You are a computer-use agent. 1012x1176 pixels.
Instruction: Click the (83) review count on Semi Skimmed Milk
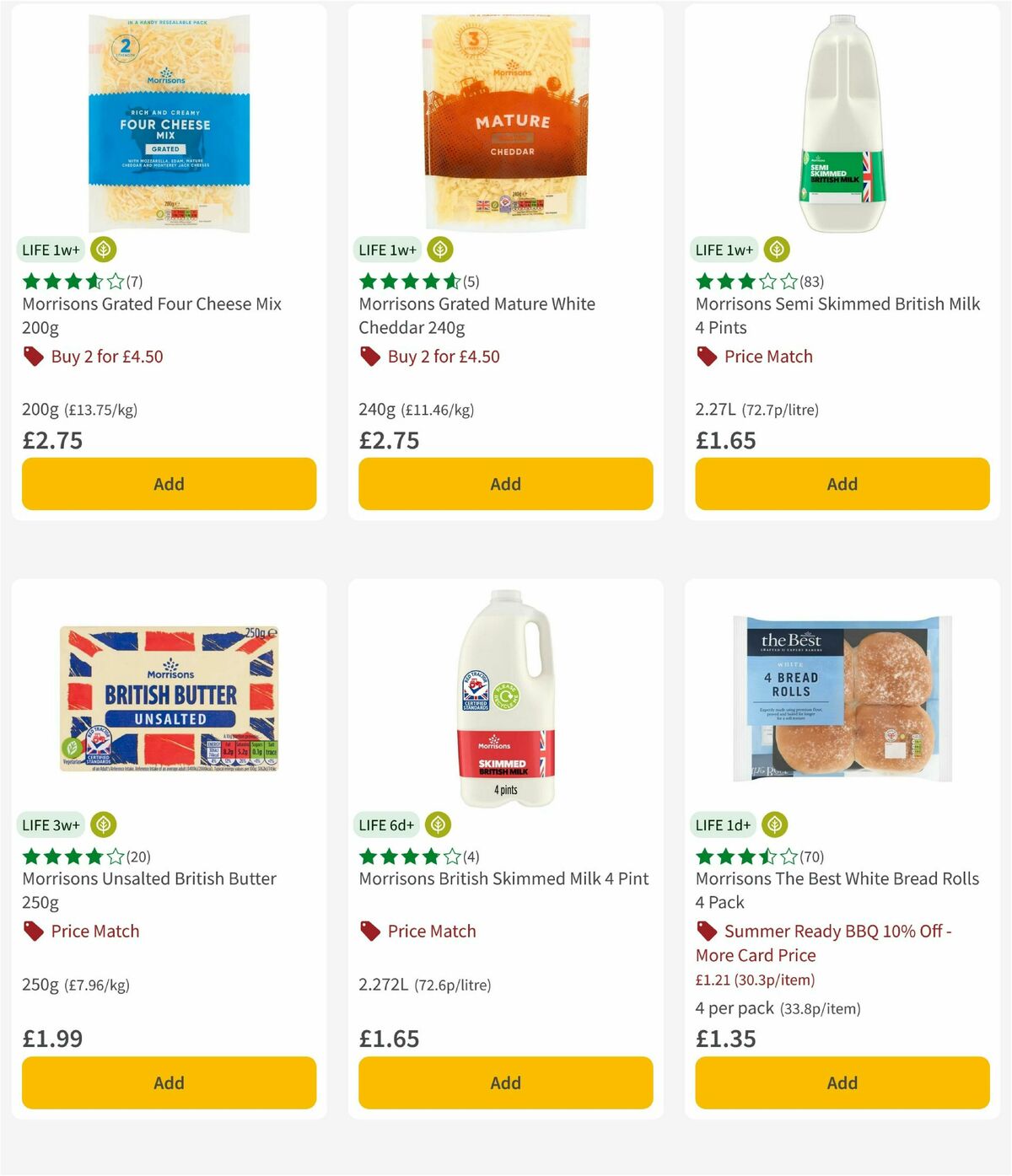813,282
